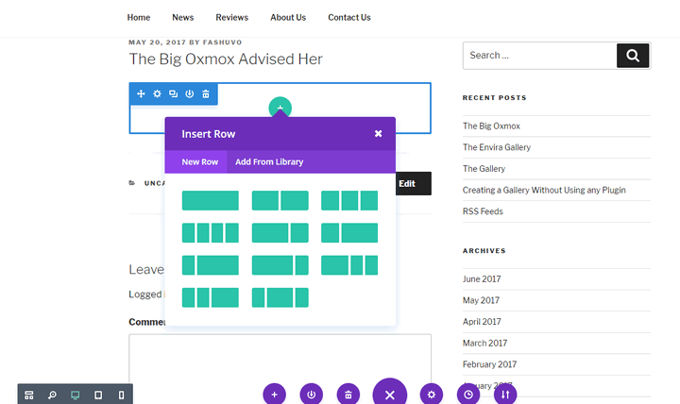
Task: Open the April 2017 archive
Action: [482, 322]
